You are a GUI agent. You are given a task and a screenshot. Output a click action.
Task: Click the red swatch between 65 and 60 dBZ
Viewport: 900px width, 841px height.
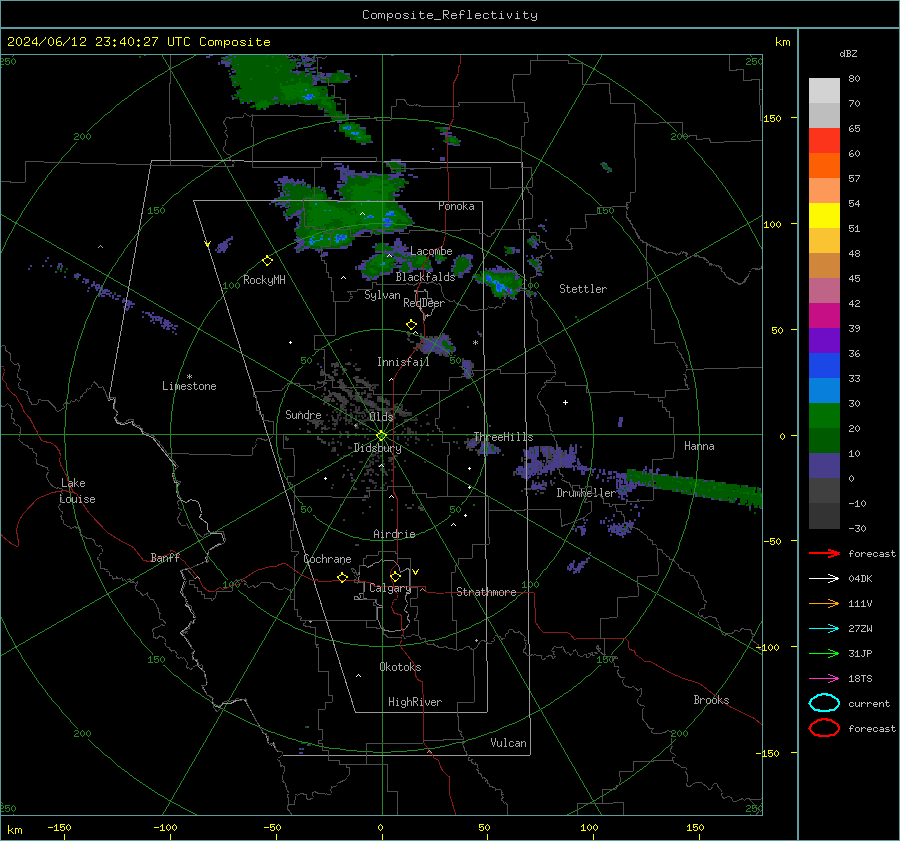[824, 141]
